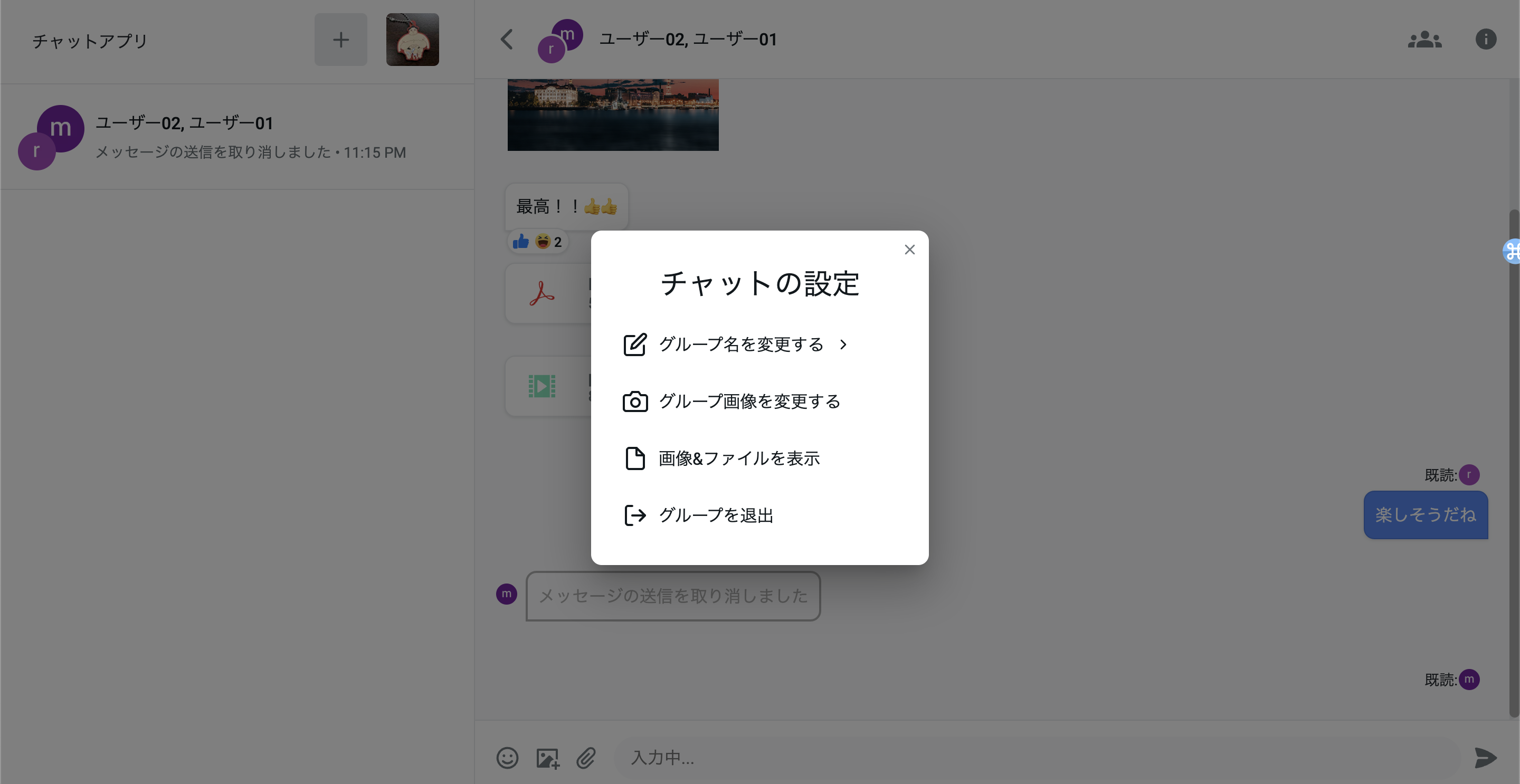Screen dimensions: 1520x784
Task: Click the add image icon
Action: tap(547, 758)
